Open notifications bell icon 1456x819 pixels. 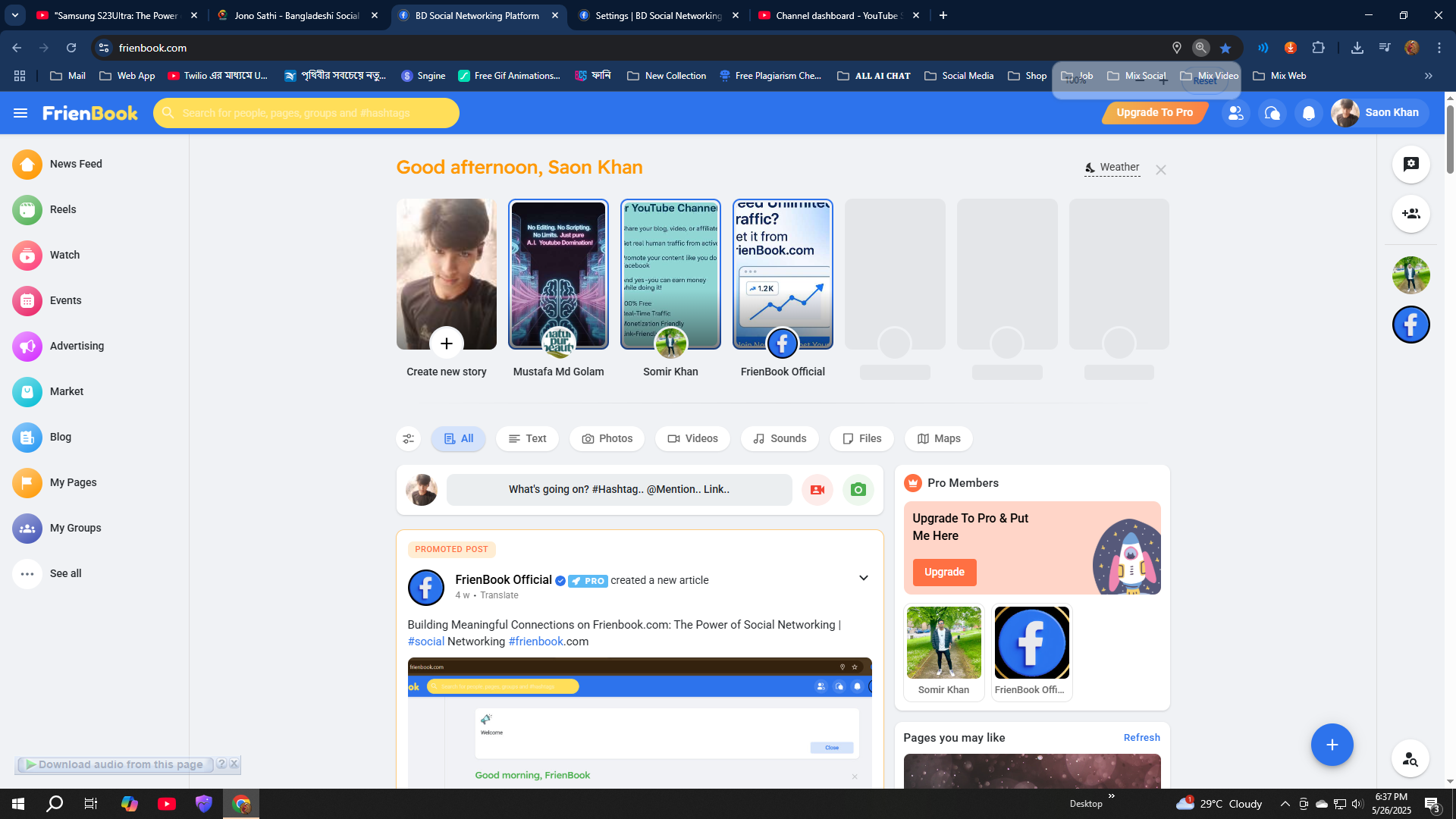pyautogui.click(x=1308, y=113)
